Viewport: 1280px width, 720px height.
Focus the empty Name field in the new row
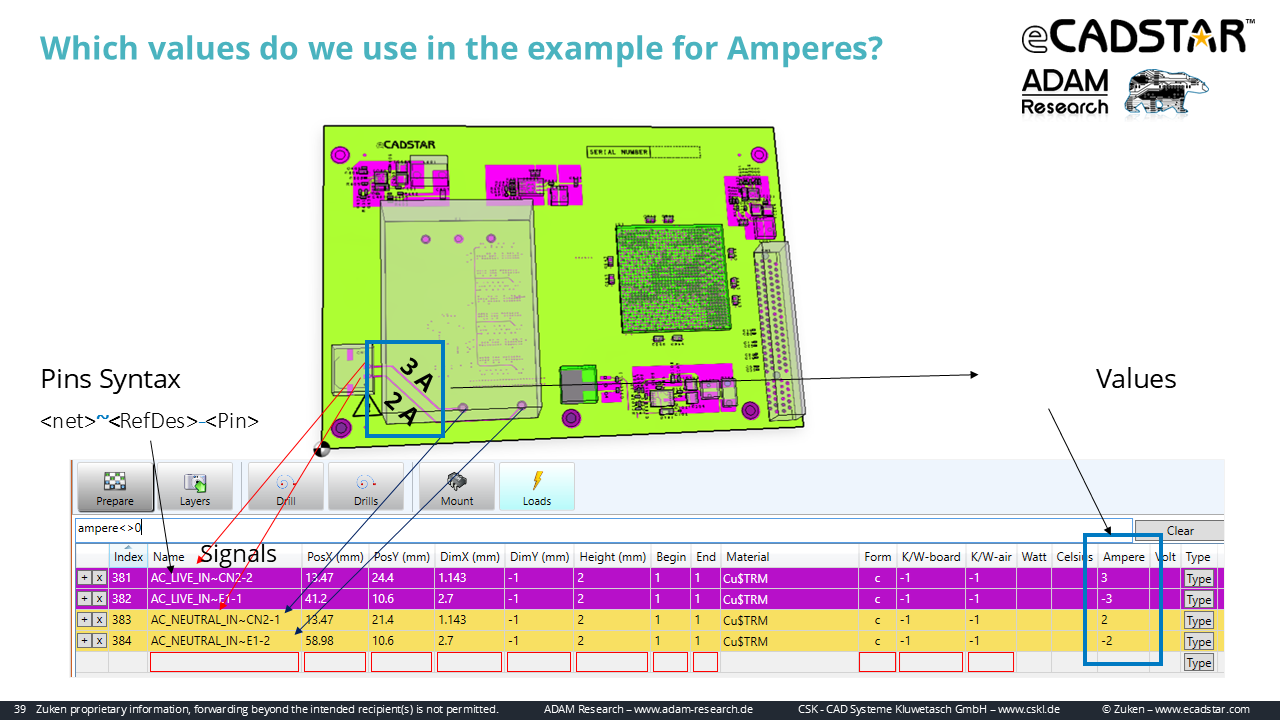point(224,662)
